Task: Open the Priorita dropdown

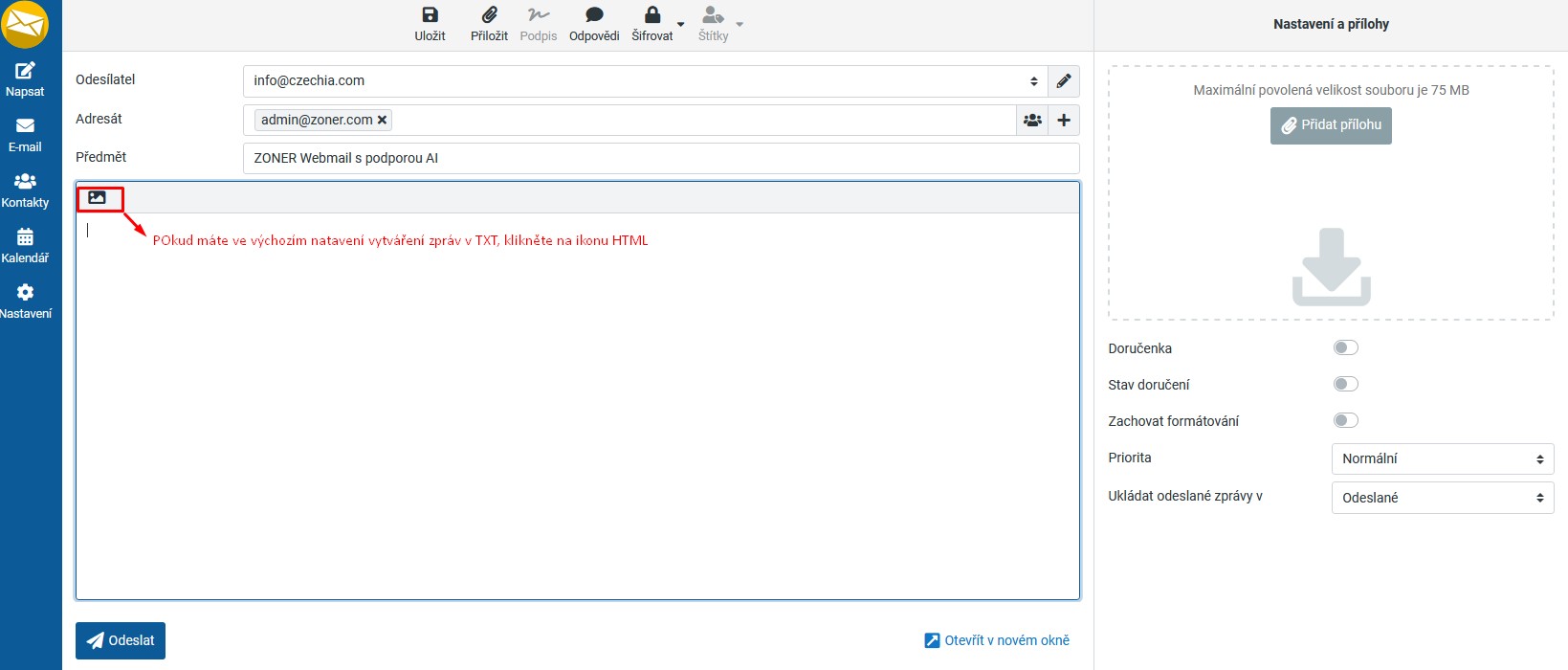Action: pos(1442,459)
